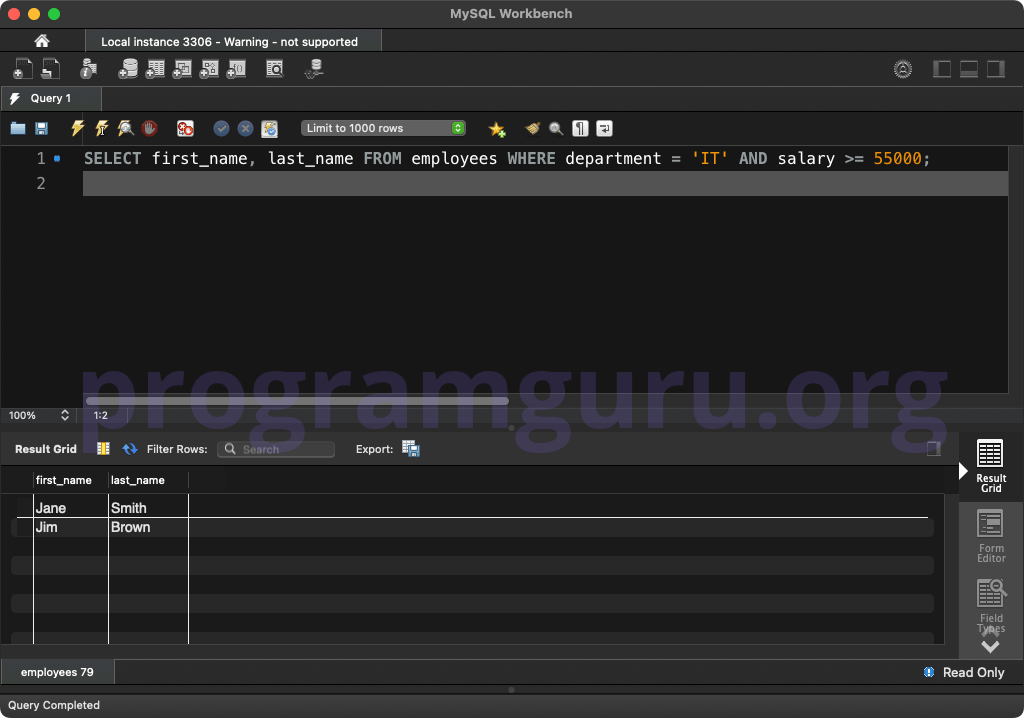Image resolution: width=1024 pixels, height=718 pixels.
Task: Rollback the transaction icon
Action: (x=246, y=128)
